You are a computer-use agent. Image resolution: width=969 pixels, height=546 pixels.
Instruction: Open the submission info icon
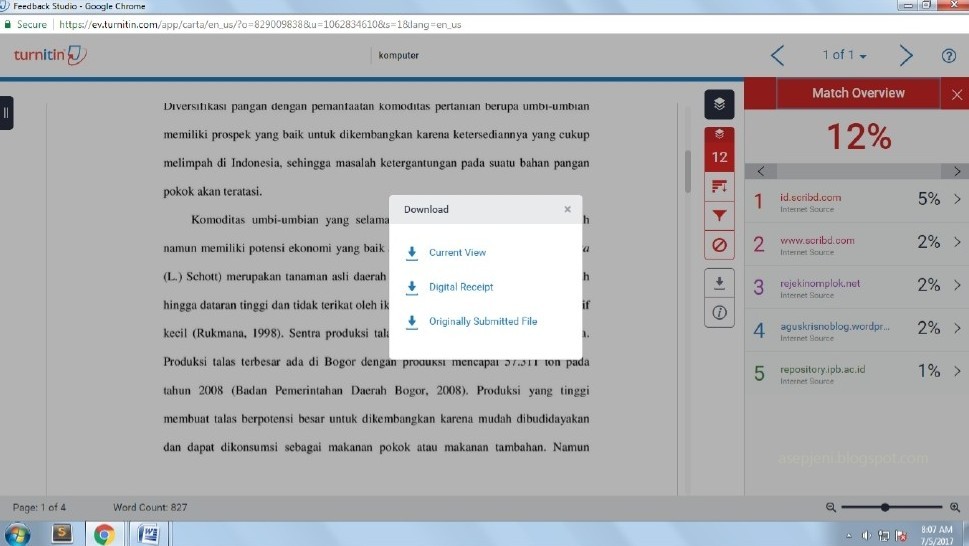719,313
